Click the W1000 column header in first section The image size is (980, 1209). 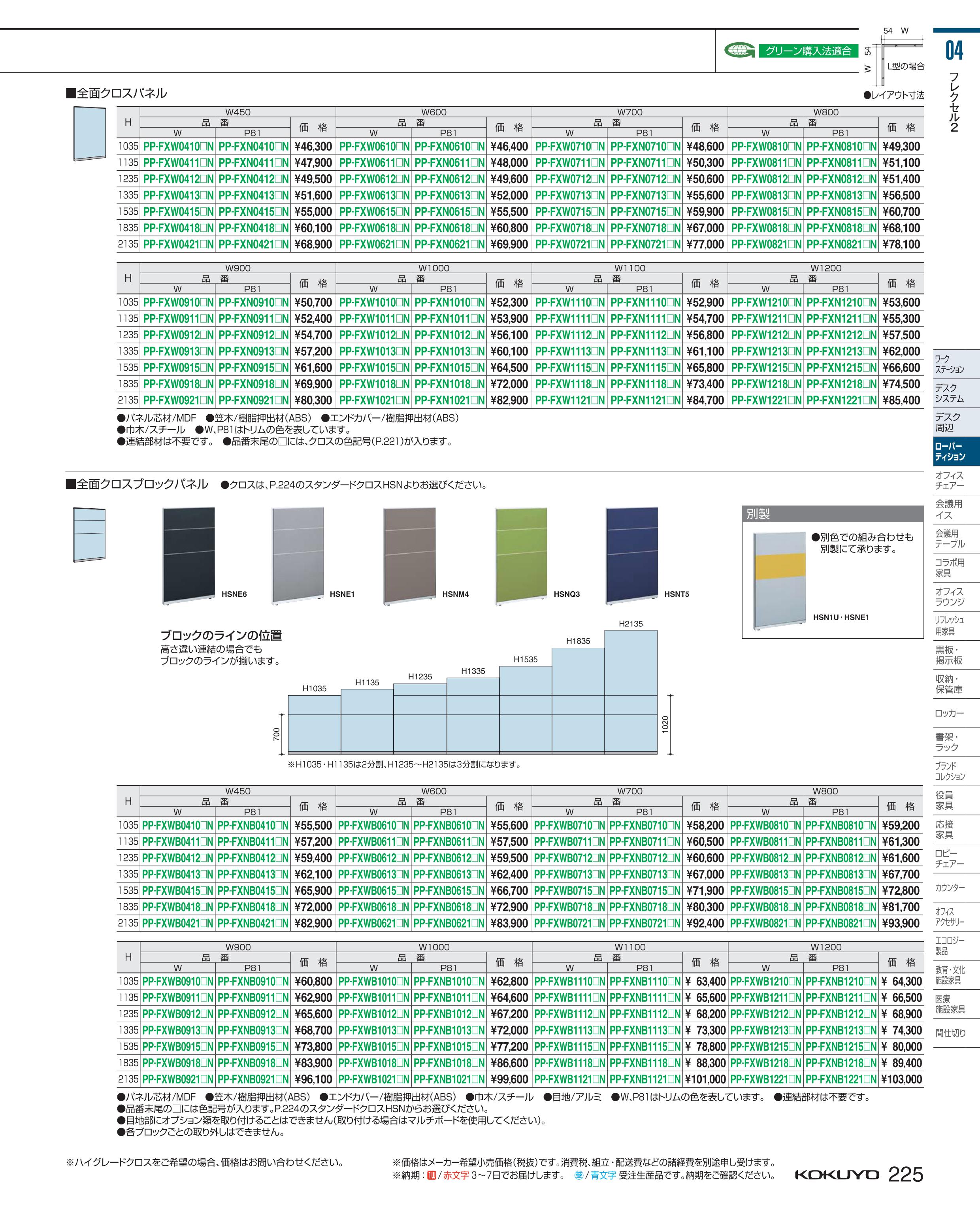pyautogui.click(x=433, y=268)
